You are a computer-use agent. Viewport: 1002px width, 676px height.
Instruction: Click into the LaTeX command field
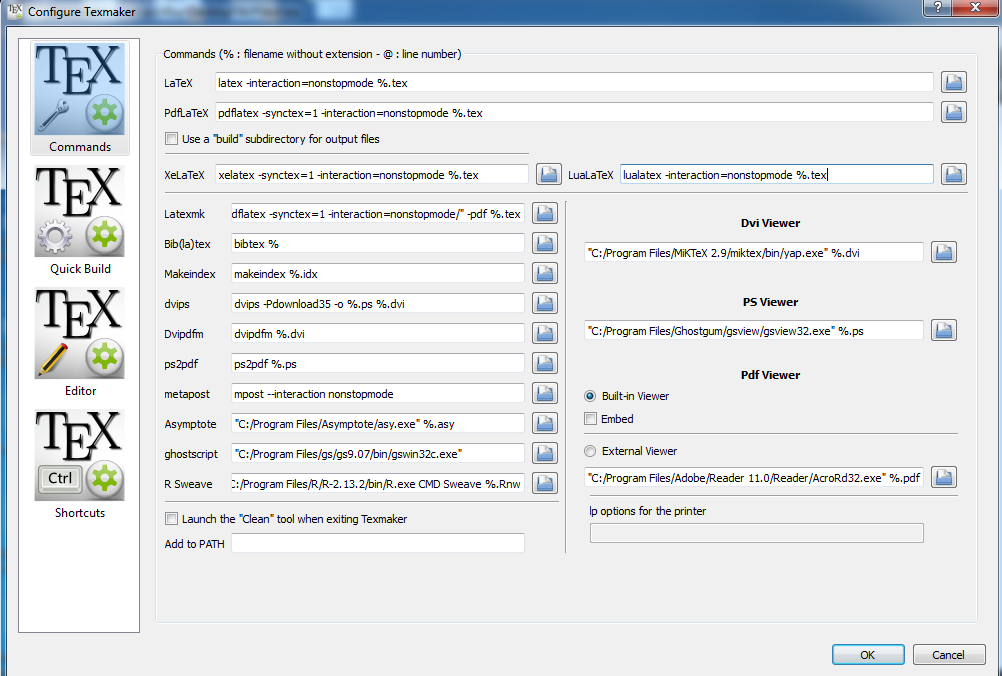574,82
